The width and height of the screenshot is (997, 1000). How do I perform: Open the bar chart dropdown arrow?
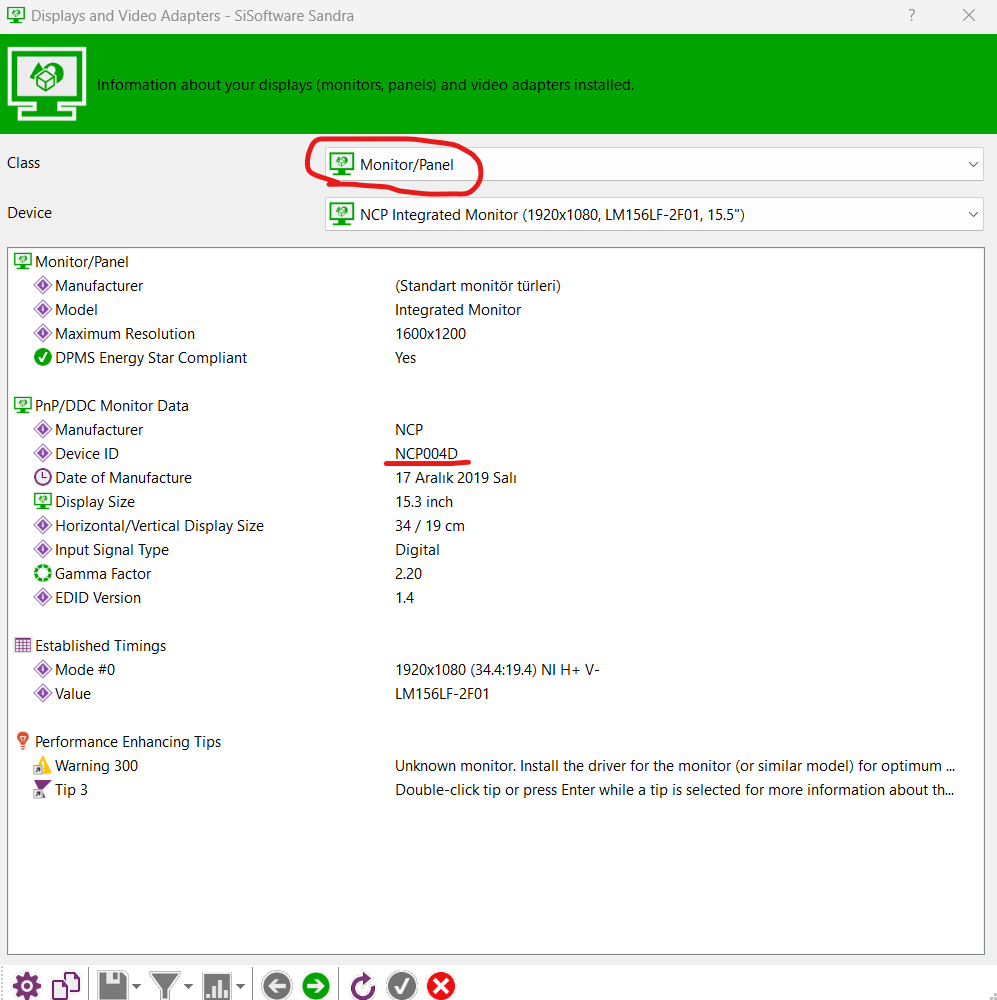[x=240, y=987]
